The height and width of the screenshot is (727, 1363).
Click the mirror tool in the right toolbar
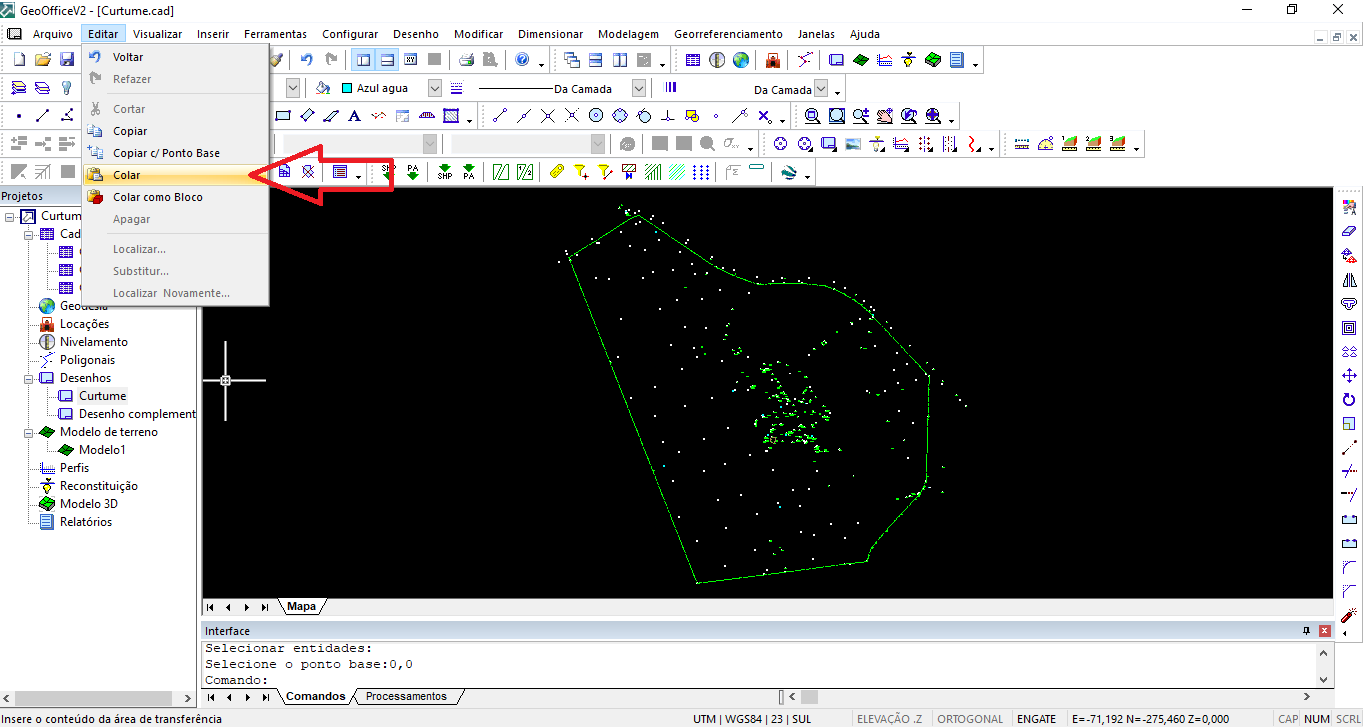[1349, 280]
